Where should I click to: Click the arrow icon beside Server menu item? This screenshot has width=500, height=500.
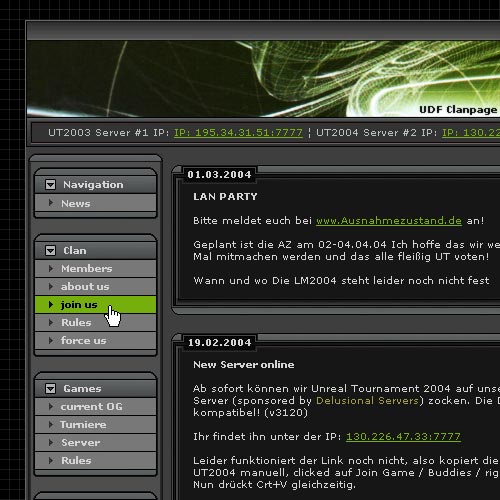click(51, 442)
